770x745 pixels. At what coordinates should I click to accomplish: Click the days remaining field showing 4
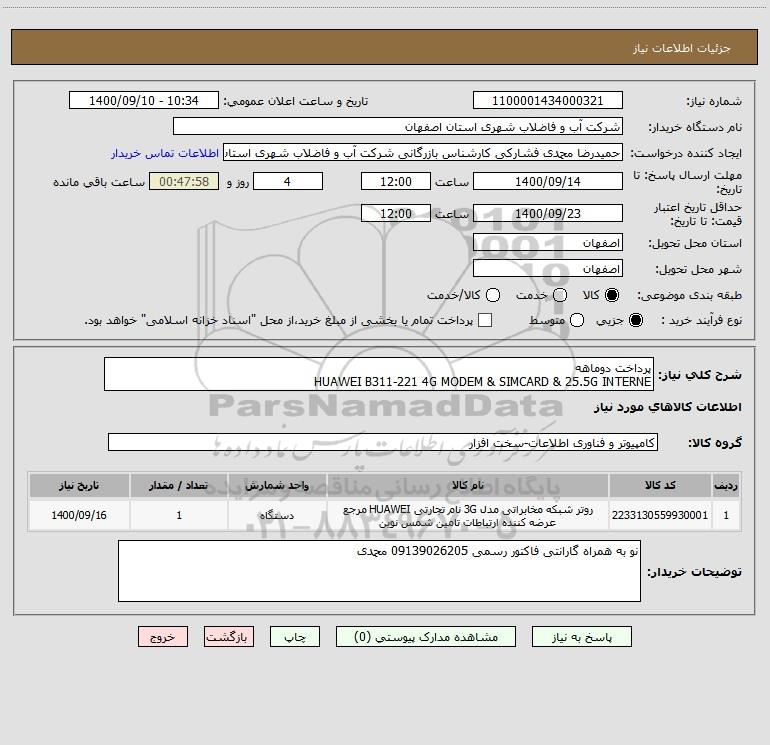[x=288, y=181]
